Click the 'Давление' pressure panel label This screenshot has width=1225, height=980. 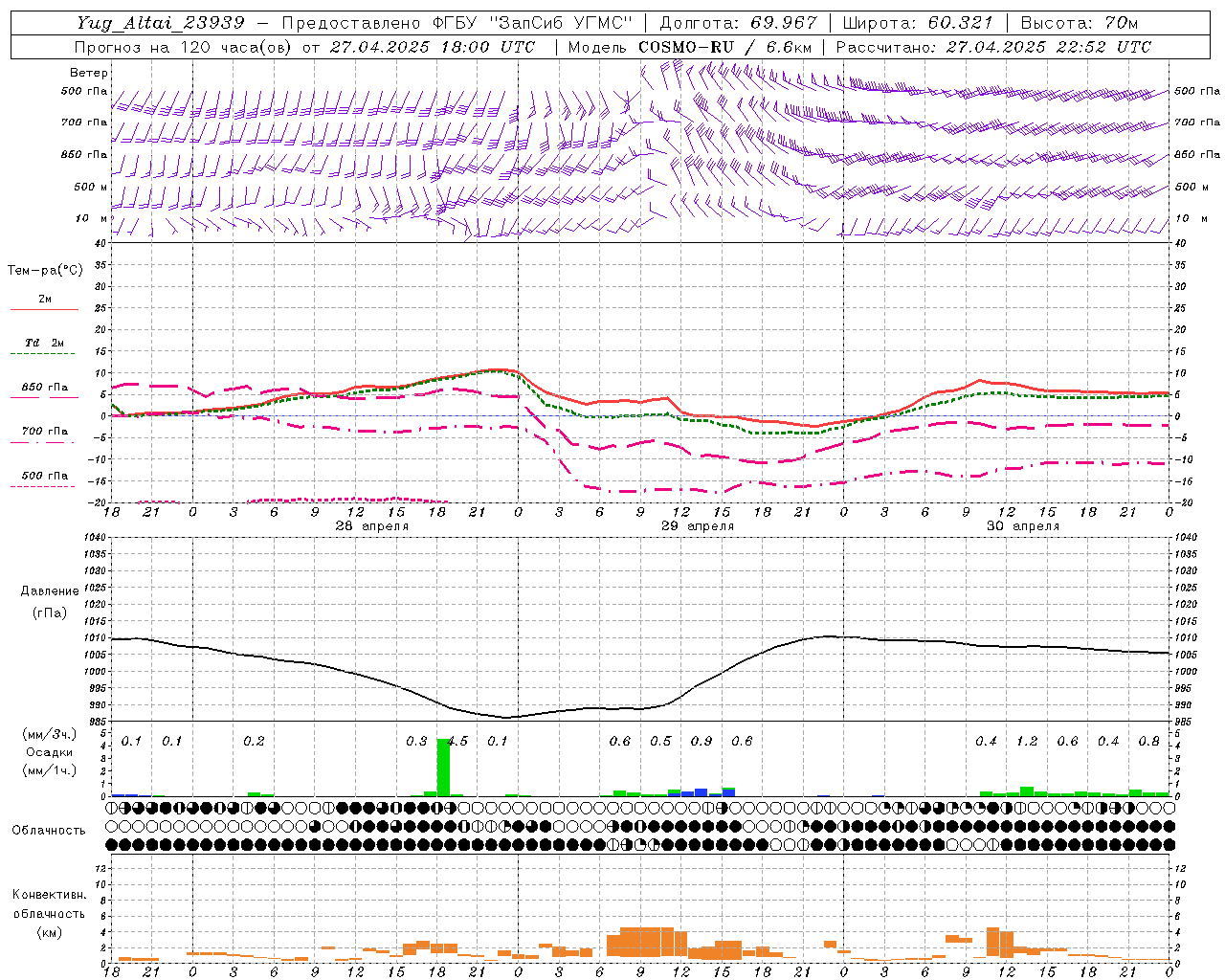[x=50, y=591]
